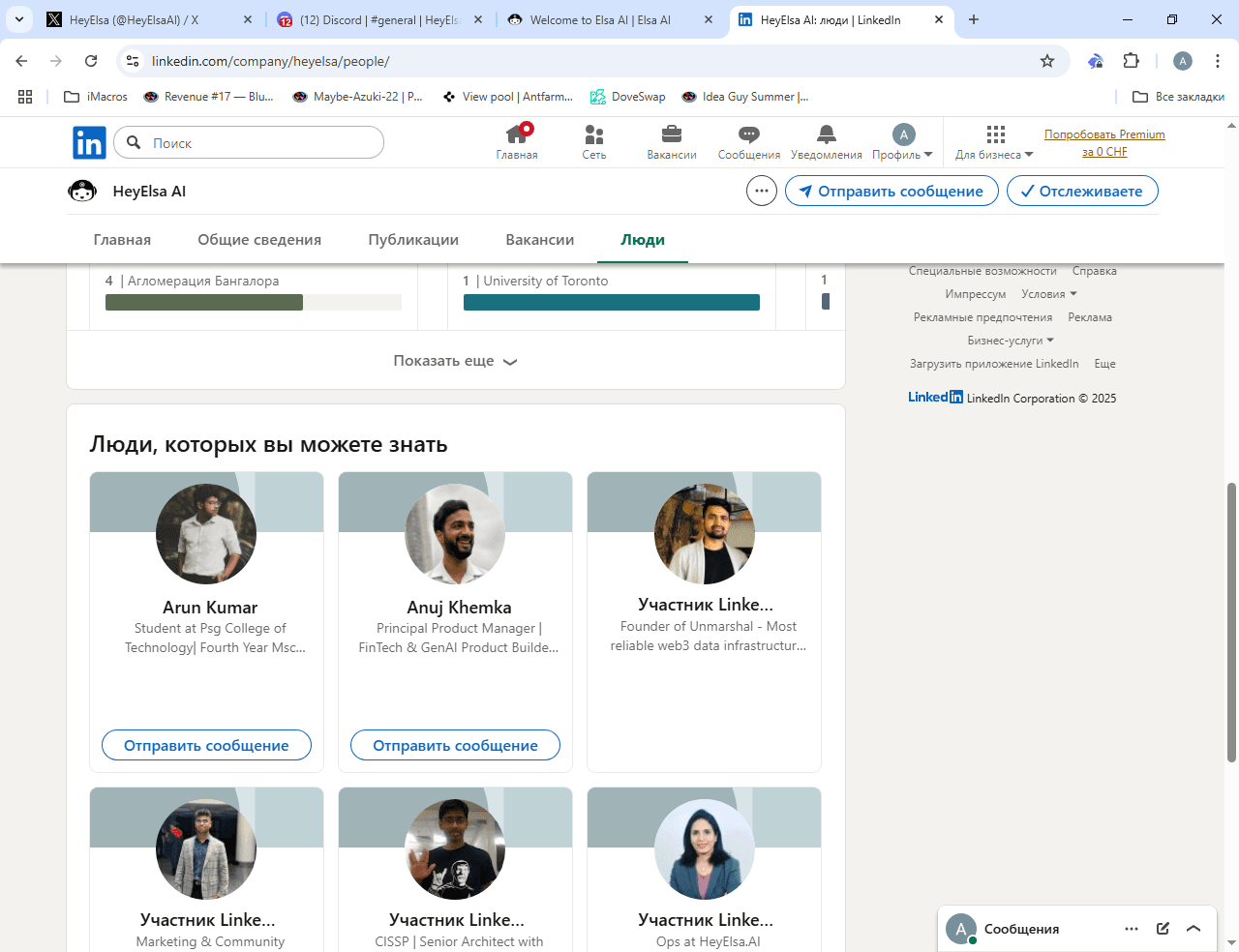Image resolution: width=1239 pixels, height=952 pixels.
Task: Open the Marketing & Community member photo
Action: 206,849
